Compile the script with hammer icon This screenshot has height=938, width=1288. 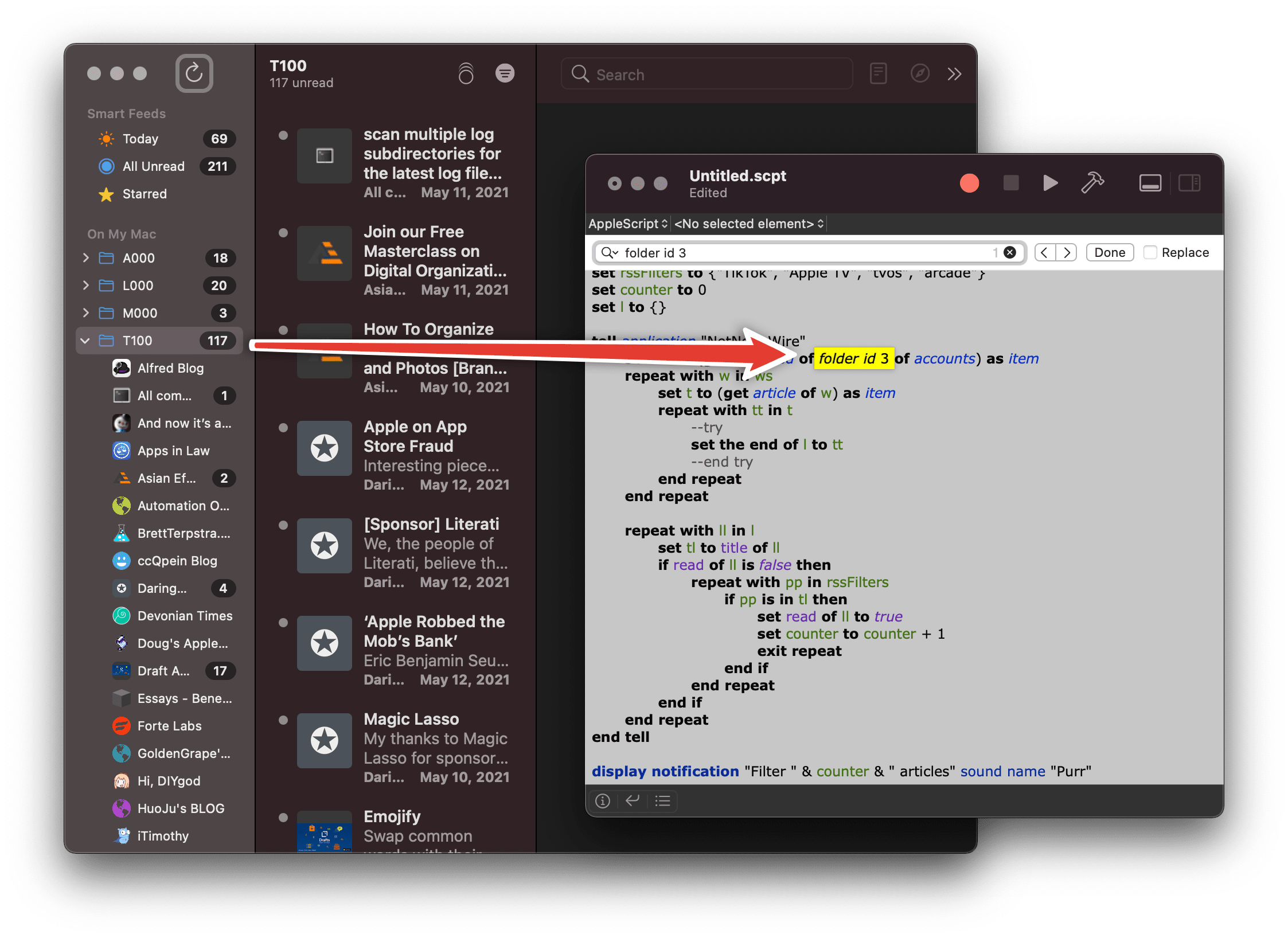(x=1092, y=183)
